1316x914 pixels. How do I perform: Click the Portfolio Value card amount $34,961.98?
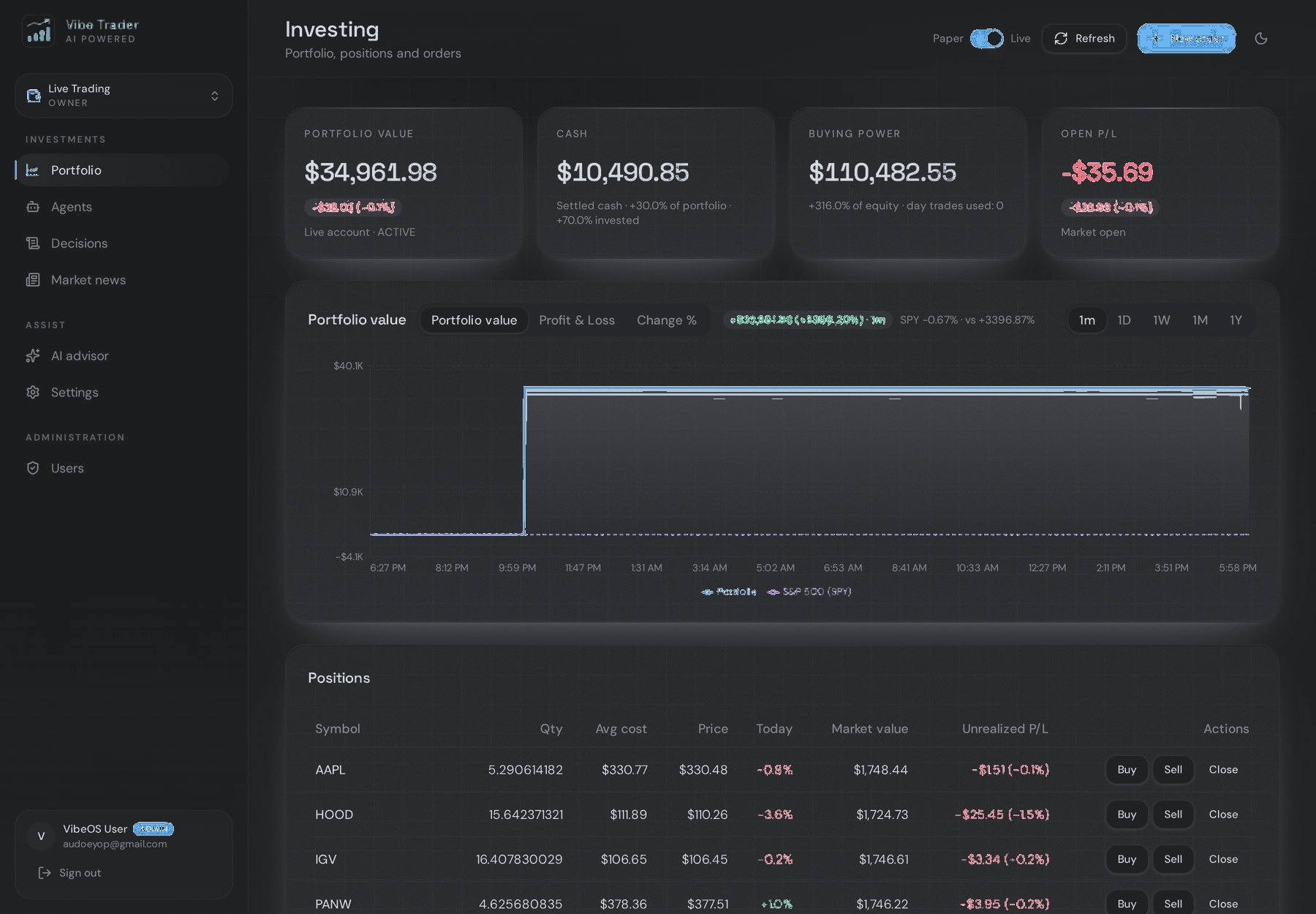pyautogui.click(x=371, y=172)
